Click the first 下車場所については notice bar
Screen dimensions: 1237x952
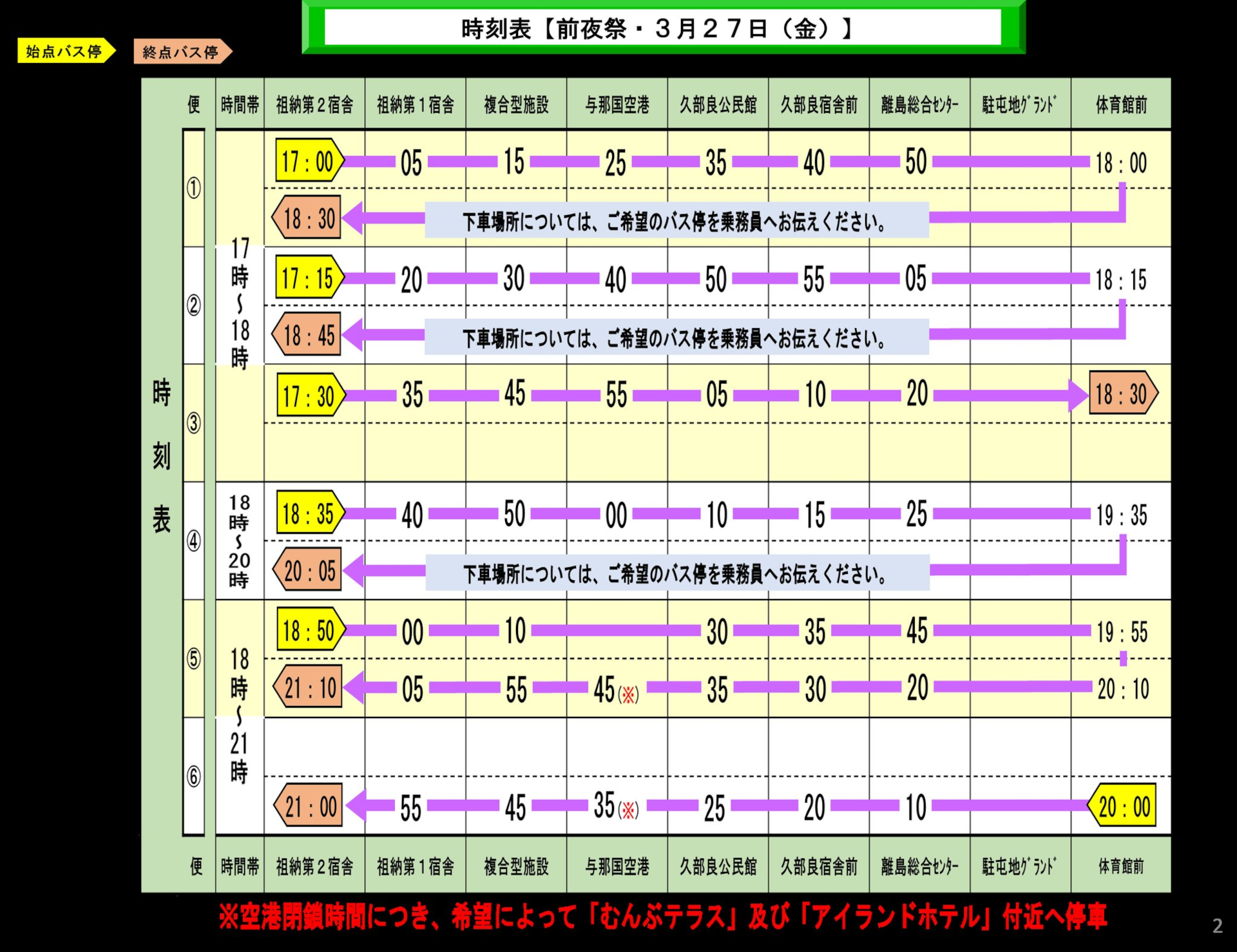pos(676,221)
